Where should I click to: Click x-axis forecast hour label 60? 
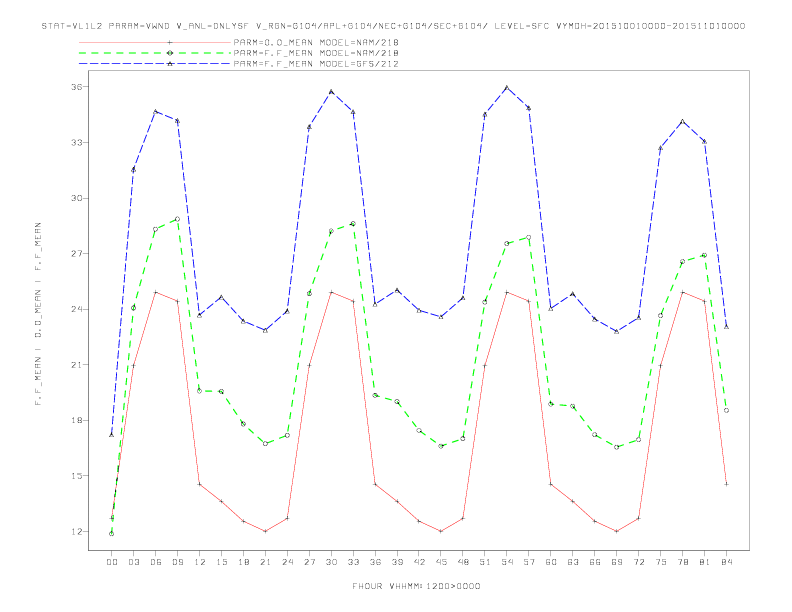tap(551, 562)
